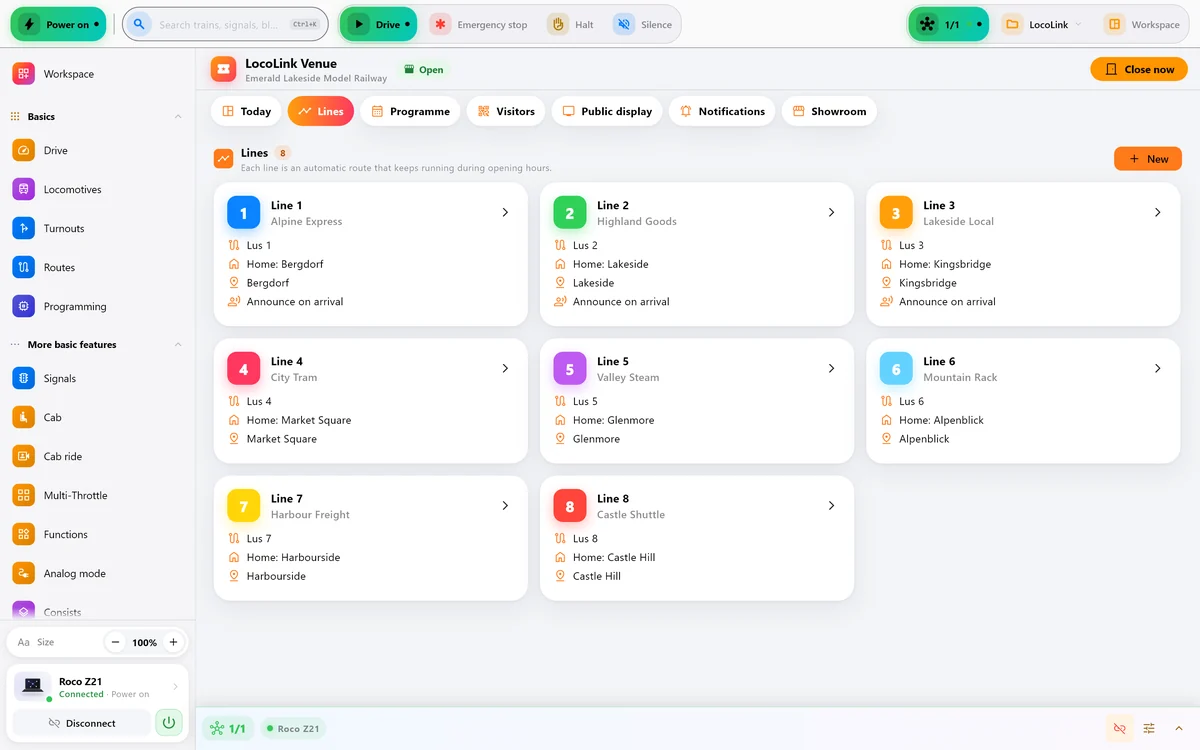Open the status bar sliders settings icon
This screenshot has width=1200, height=750.
(1149, 728)
